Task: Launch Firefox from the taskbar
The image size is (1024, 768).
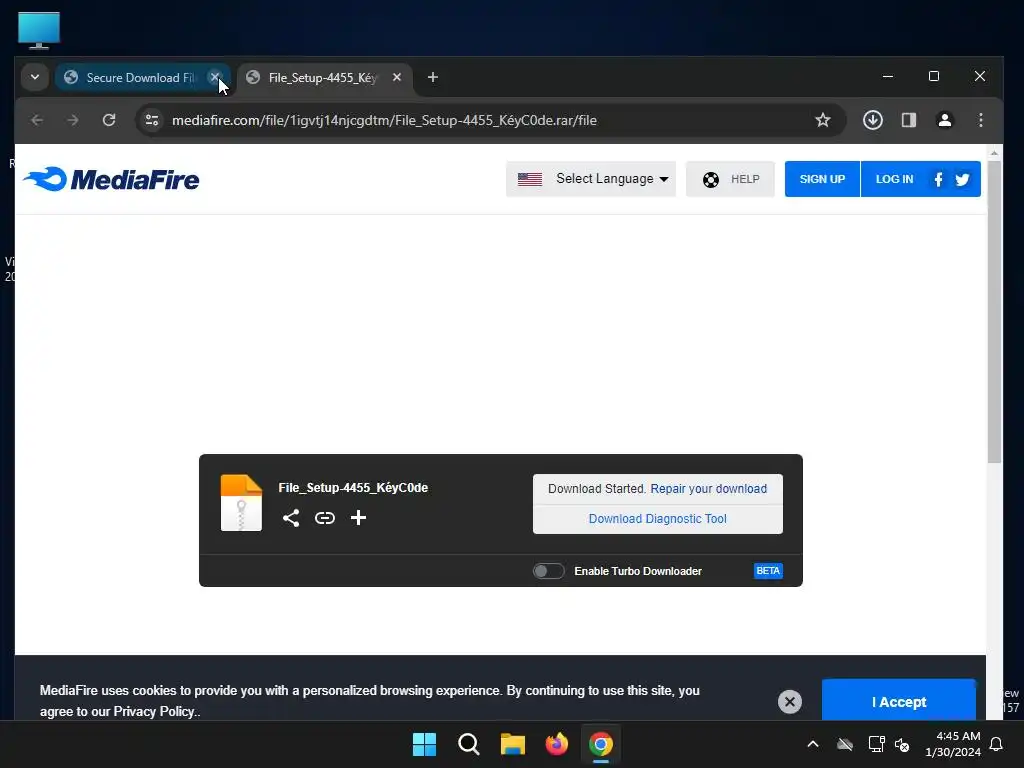Action: 556,744
